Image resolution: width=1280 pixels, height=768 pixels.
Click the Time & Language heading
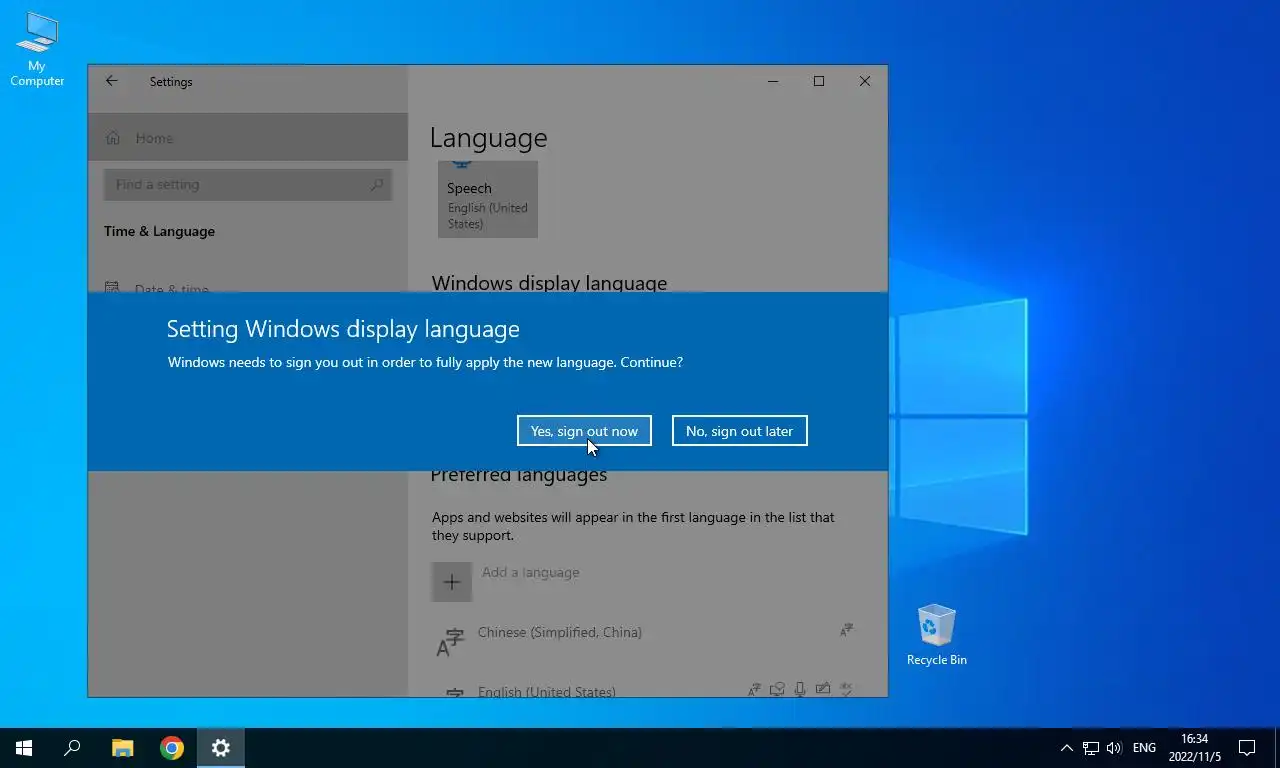click(x=159, y=231)
